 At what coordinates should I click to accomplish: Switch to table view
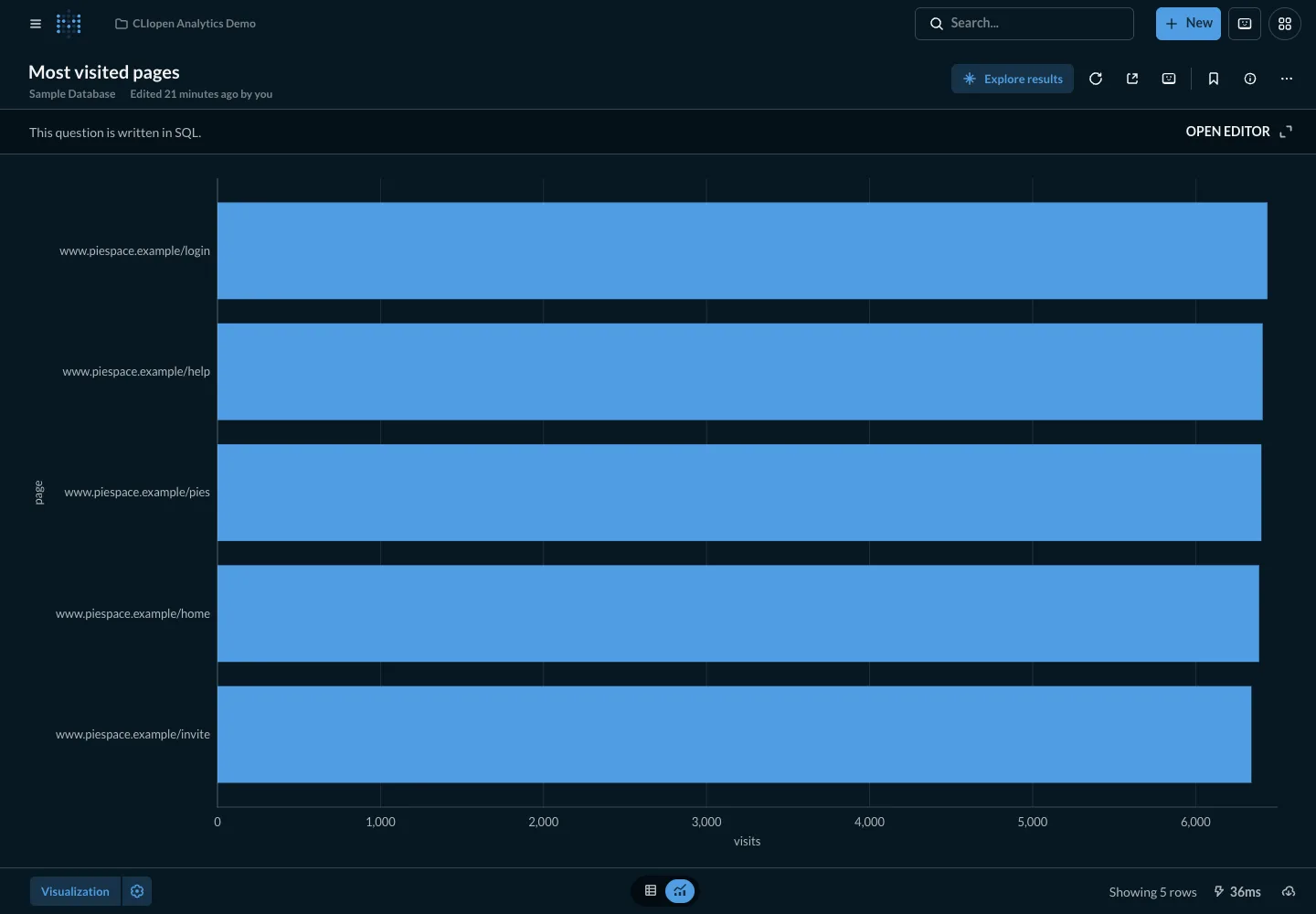(651, 890)
